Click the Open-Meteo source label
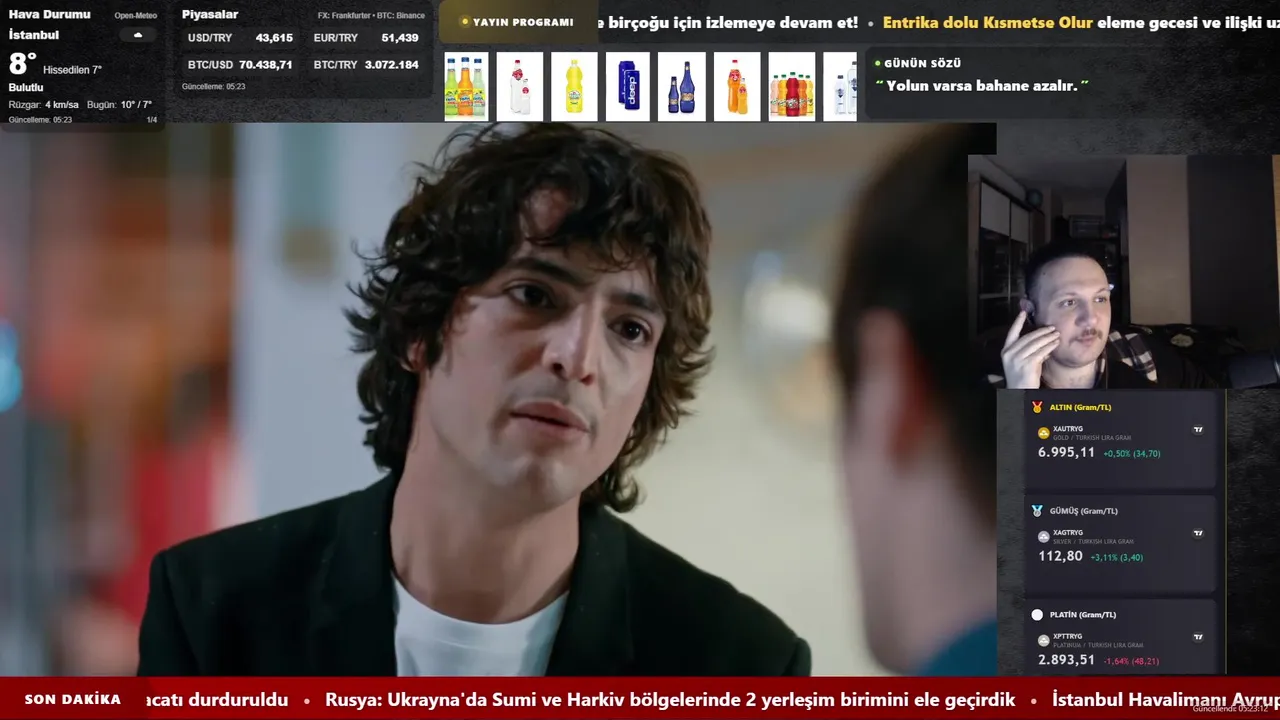 click(x=136, y=16)
